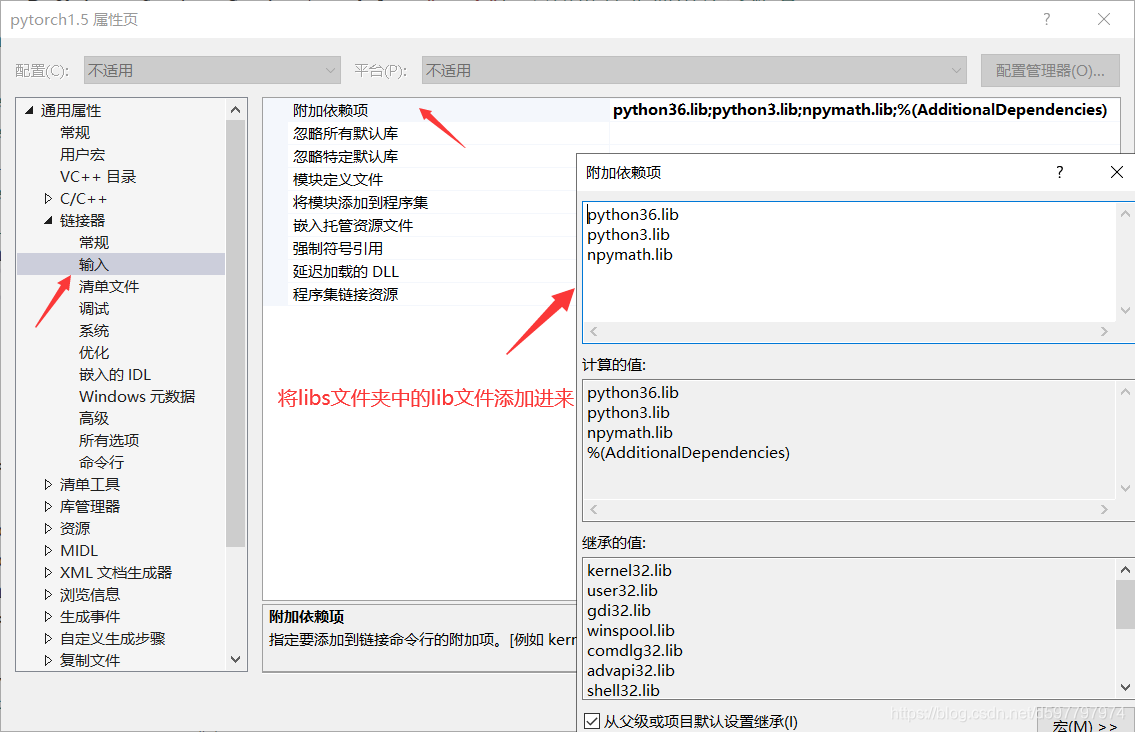Click the tree panel vertical scrollbar thumb
Viewport: 1135px width, 732px height.
pos(235,334)
